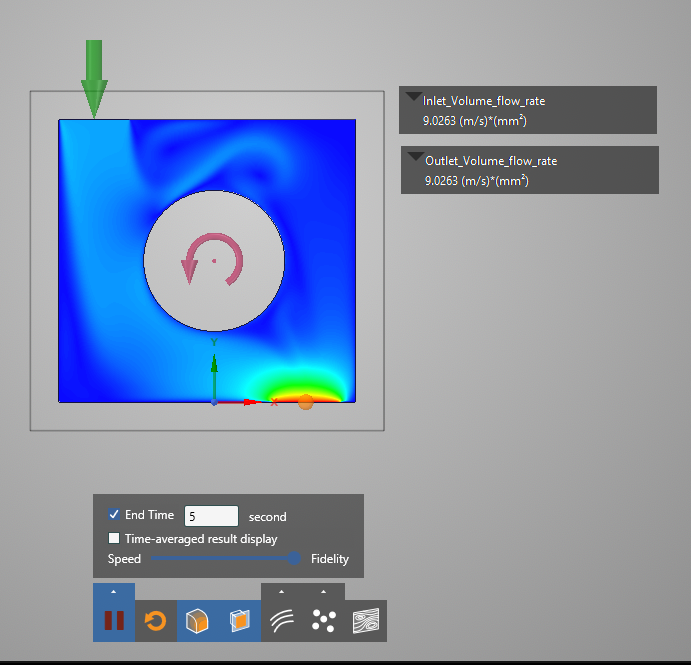
Task: Click the Inlet_Volume_flow_rate label
Action: coord(484,101)
